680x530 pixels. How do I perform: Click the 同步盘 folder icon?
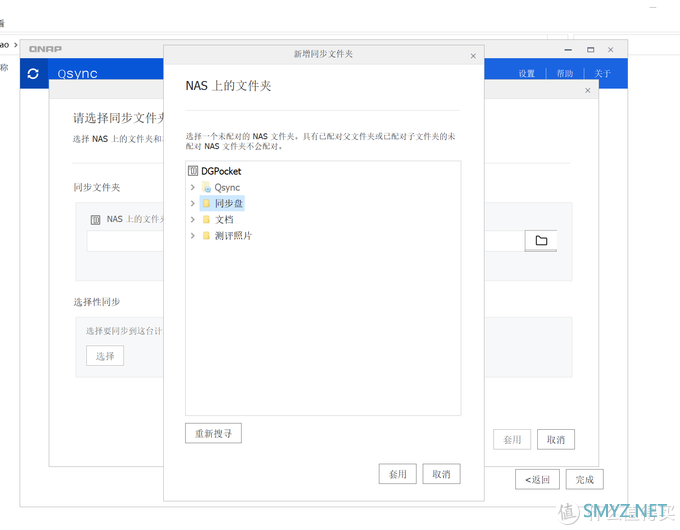tap(206, 203)
